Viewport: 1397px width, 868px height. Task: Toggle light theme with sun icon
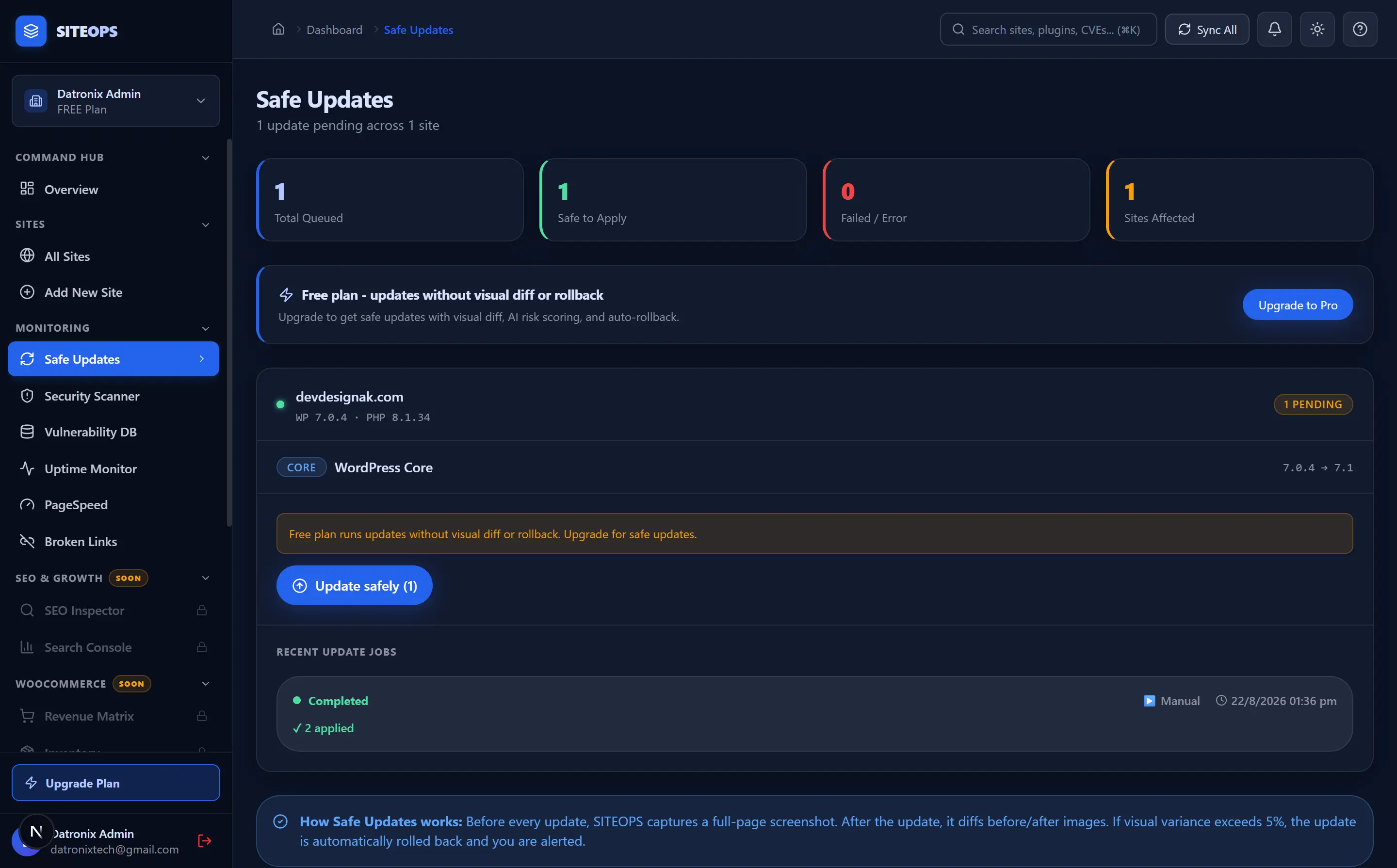[x=1317, y=29]
